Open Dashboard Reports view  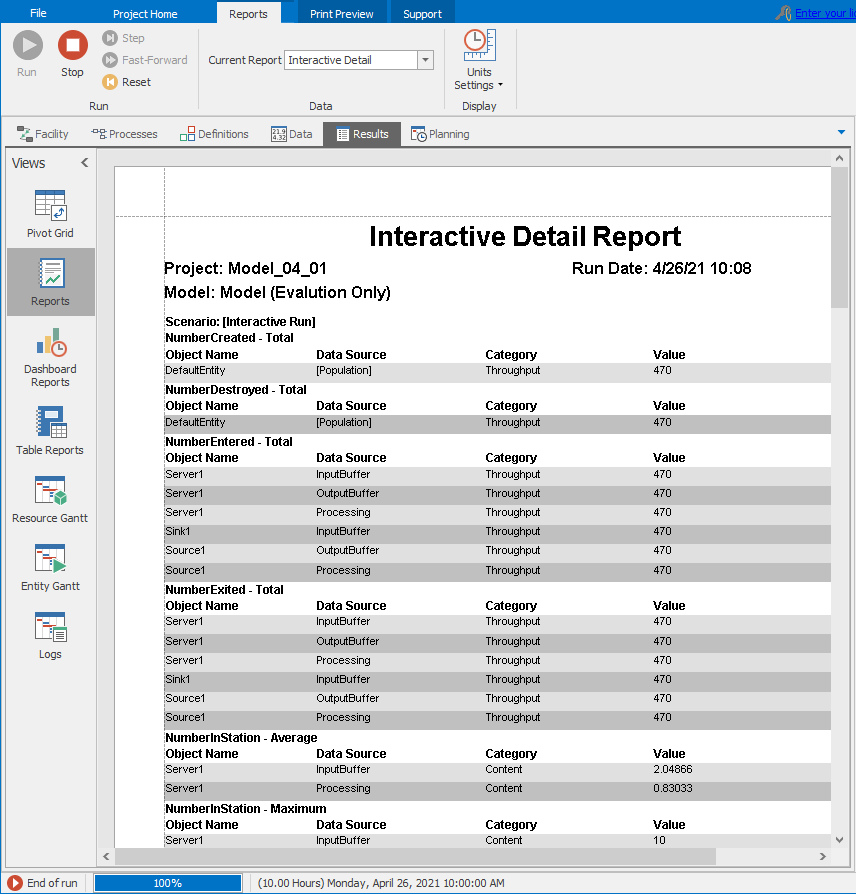pos(50,358)
